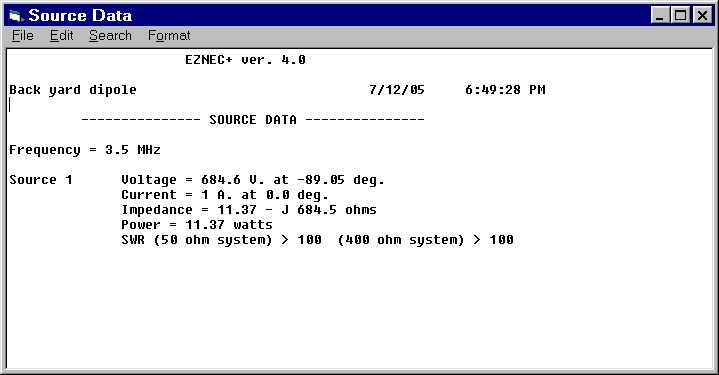Minimize the Source Data window

(659, 16)
